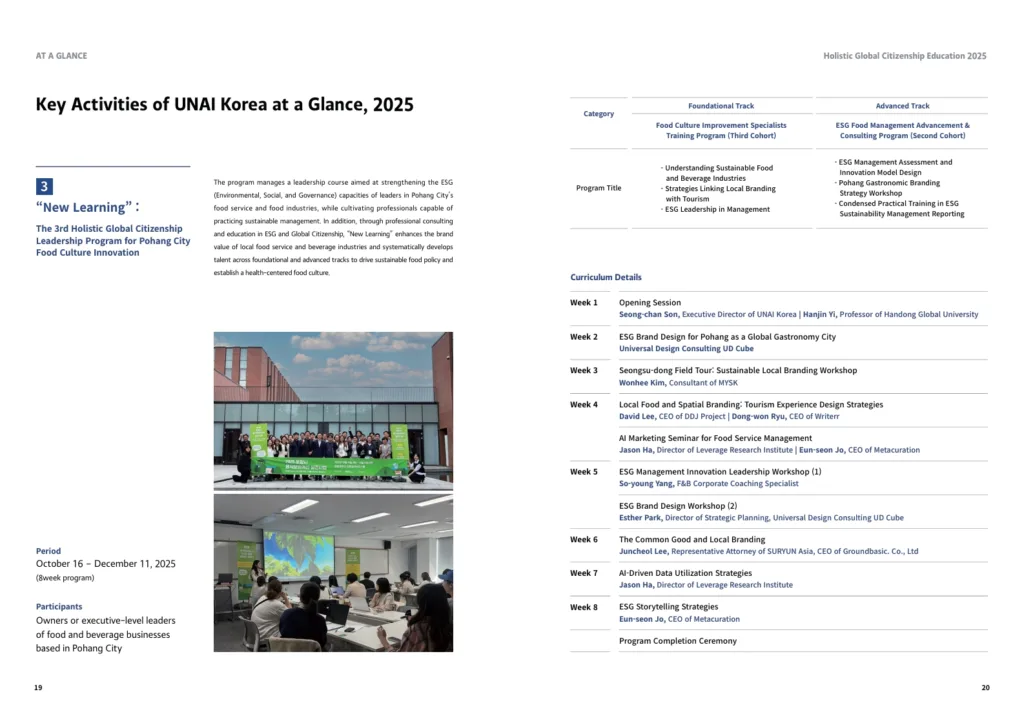1024x725 pixels.
Task: Click the classroom presentation photo
Action: [x=333, y=572]
